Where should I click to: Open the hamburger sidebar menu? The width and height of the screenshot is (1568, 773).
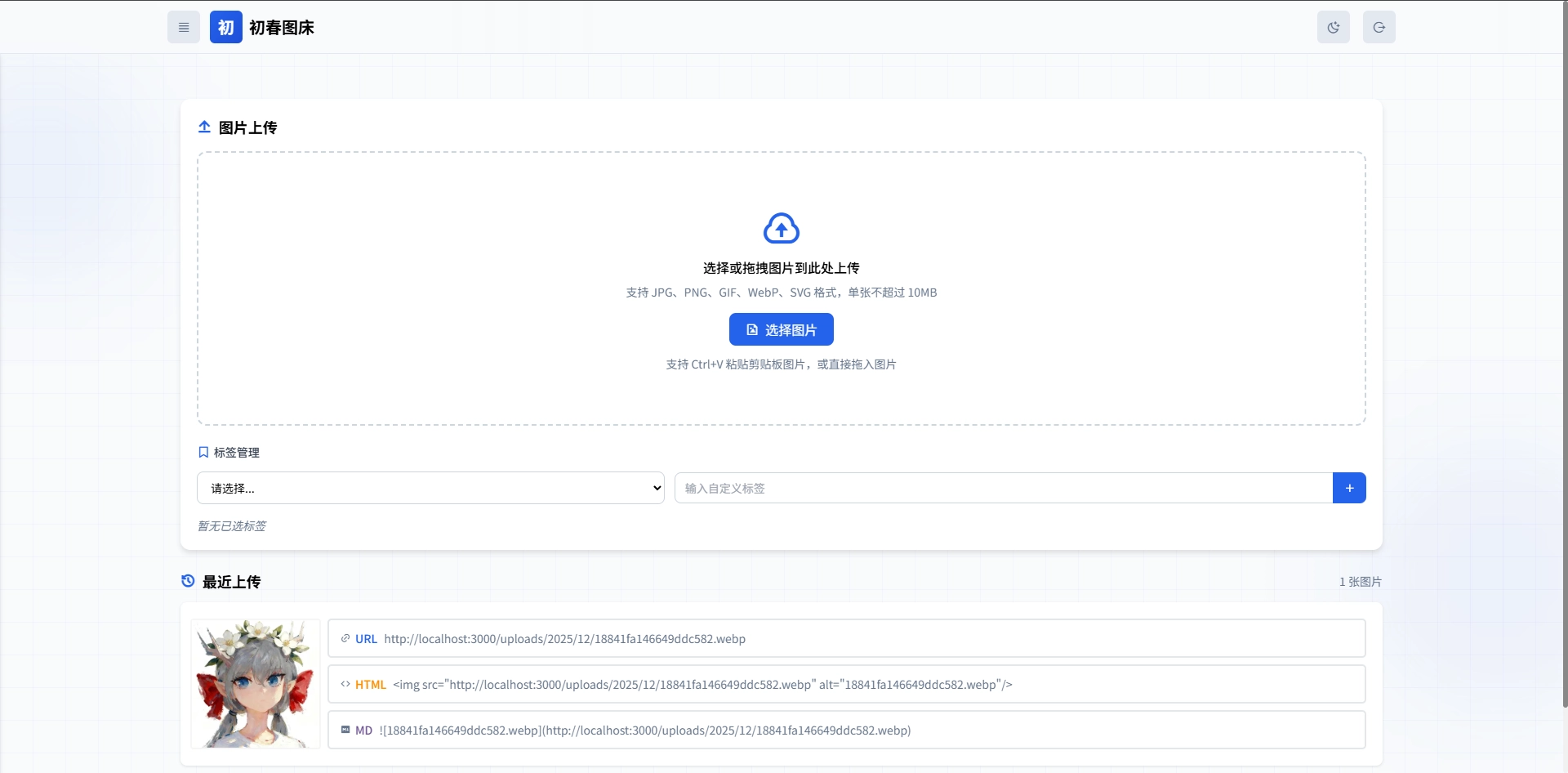[184, 27]
